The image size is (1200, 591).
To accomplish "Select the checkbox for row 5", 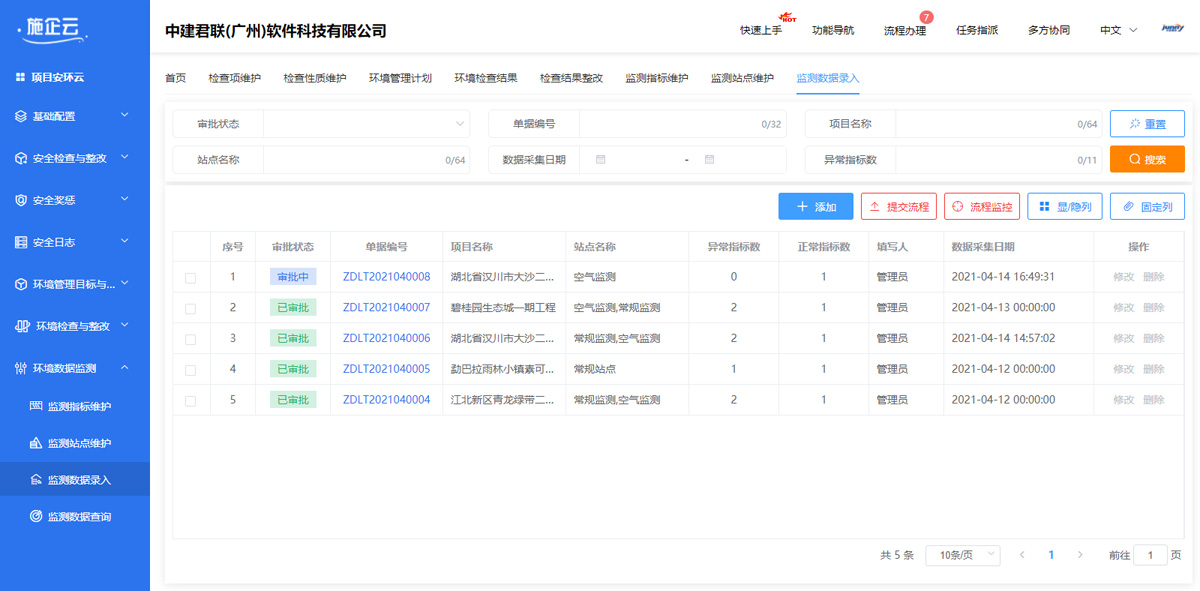I will pos(191,401).
